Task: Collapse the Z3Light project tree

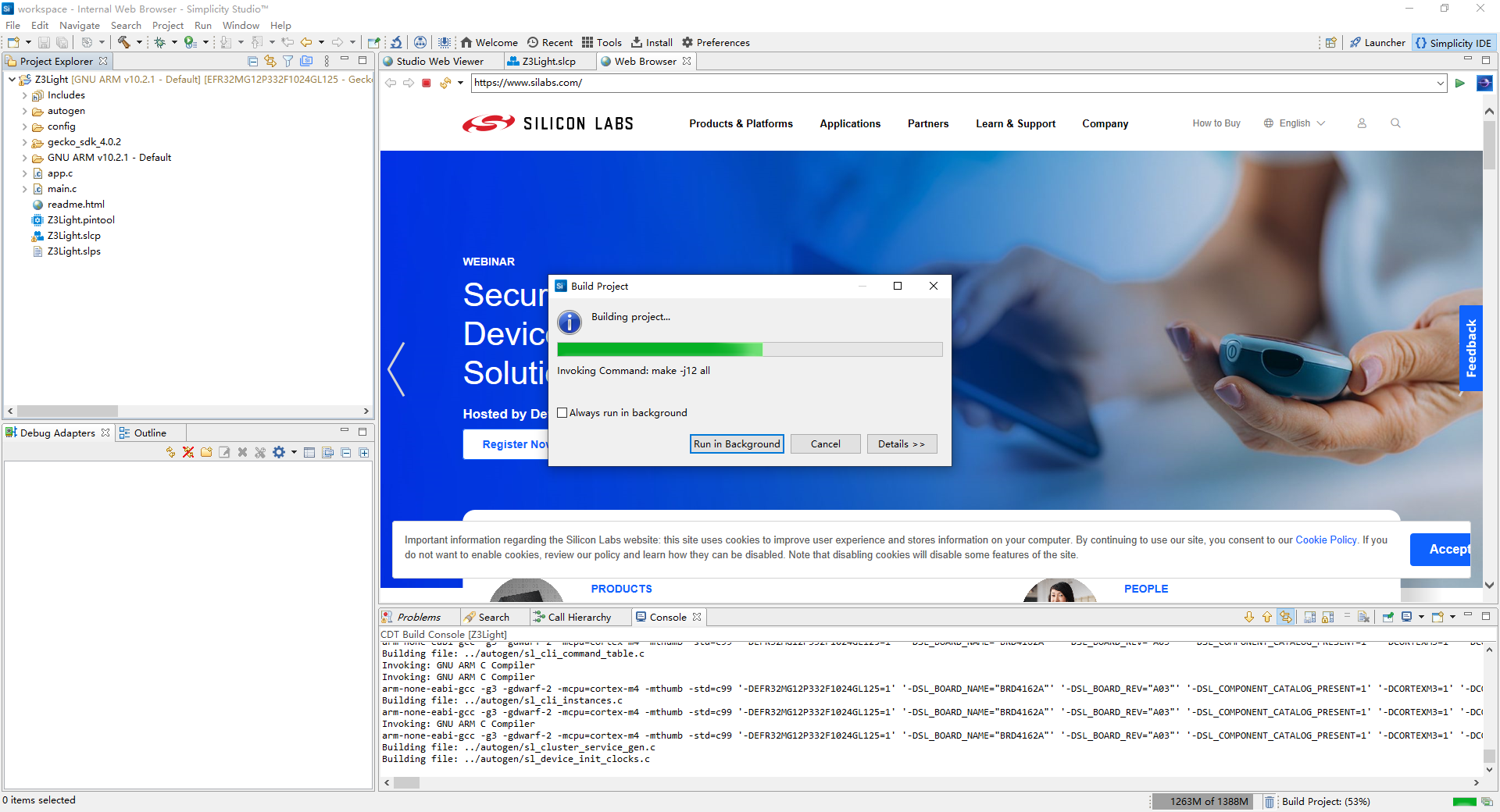Action: [12, 80]
